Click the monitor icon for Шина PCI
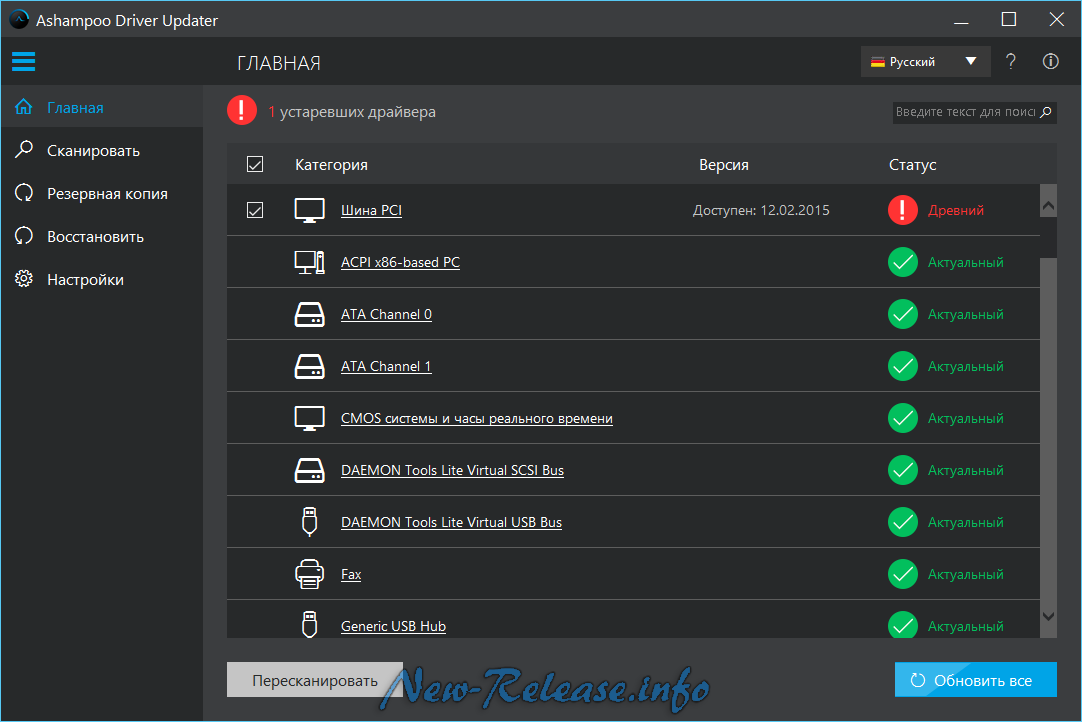 tap(309, 211)
